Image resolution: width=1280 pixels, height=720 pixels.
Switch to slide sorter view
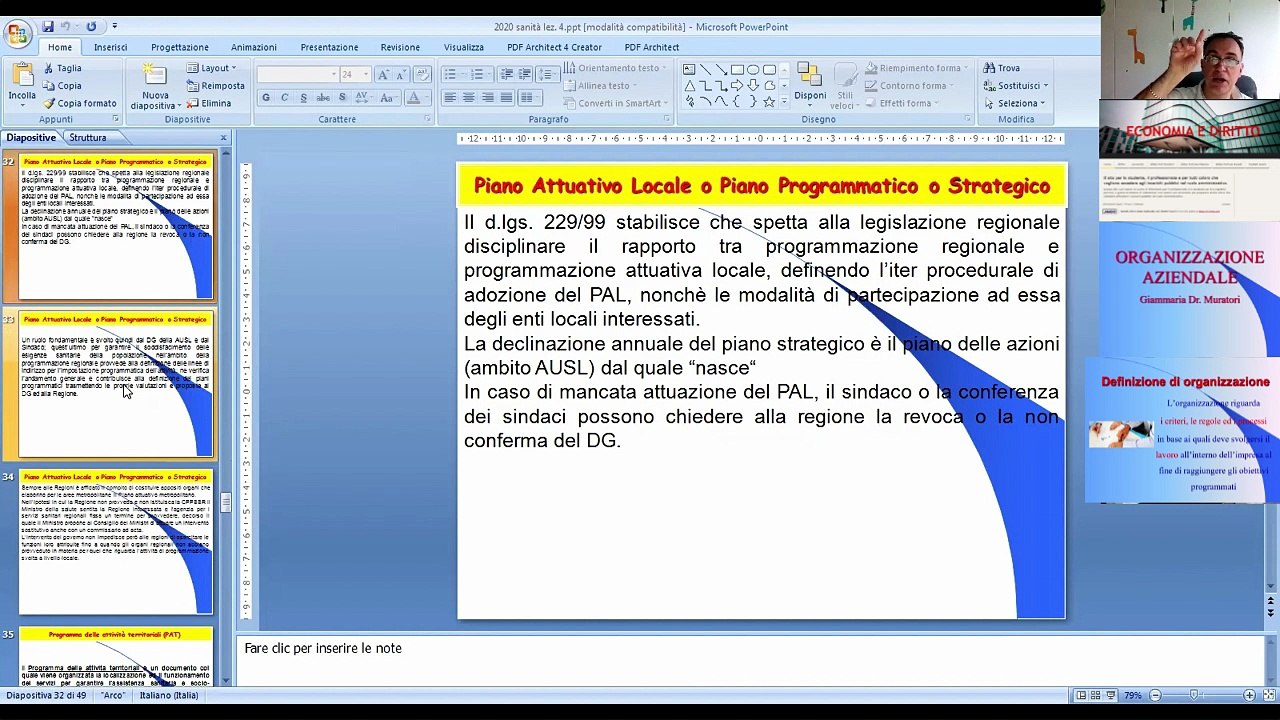[x=1096, y=695]
